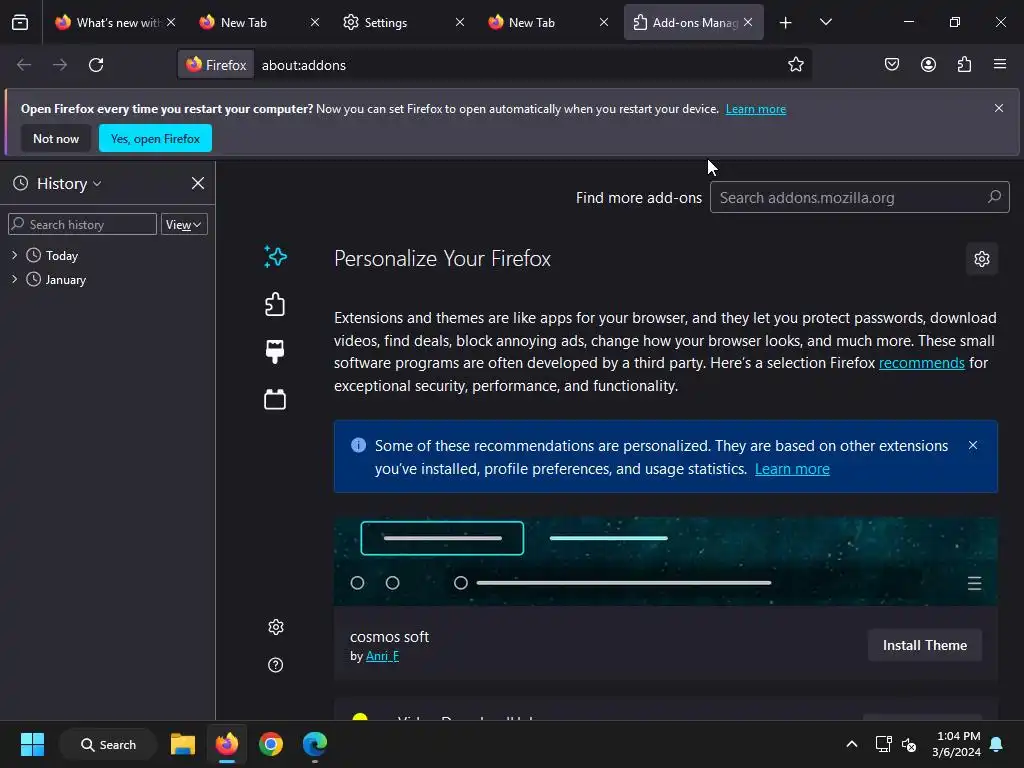
Task: Click the Search history field
Action: (82, 225)
